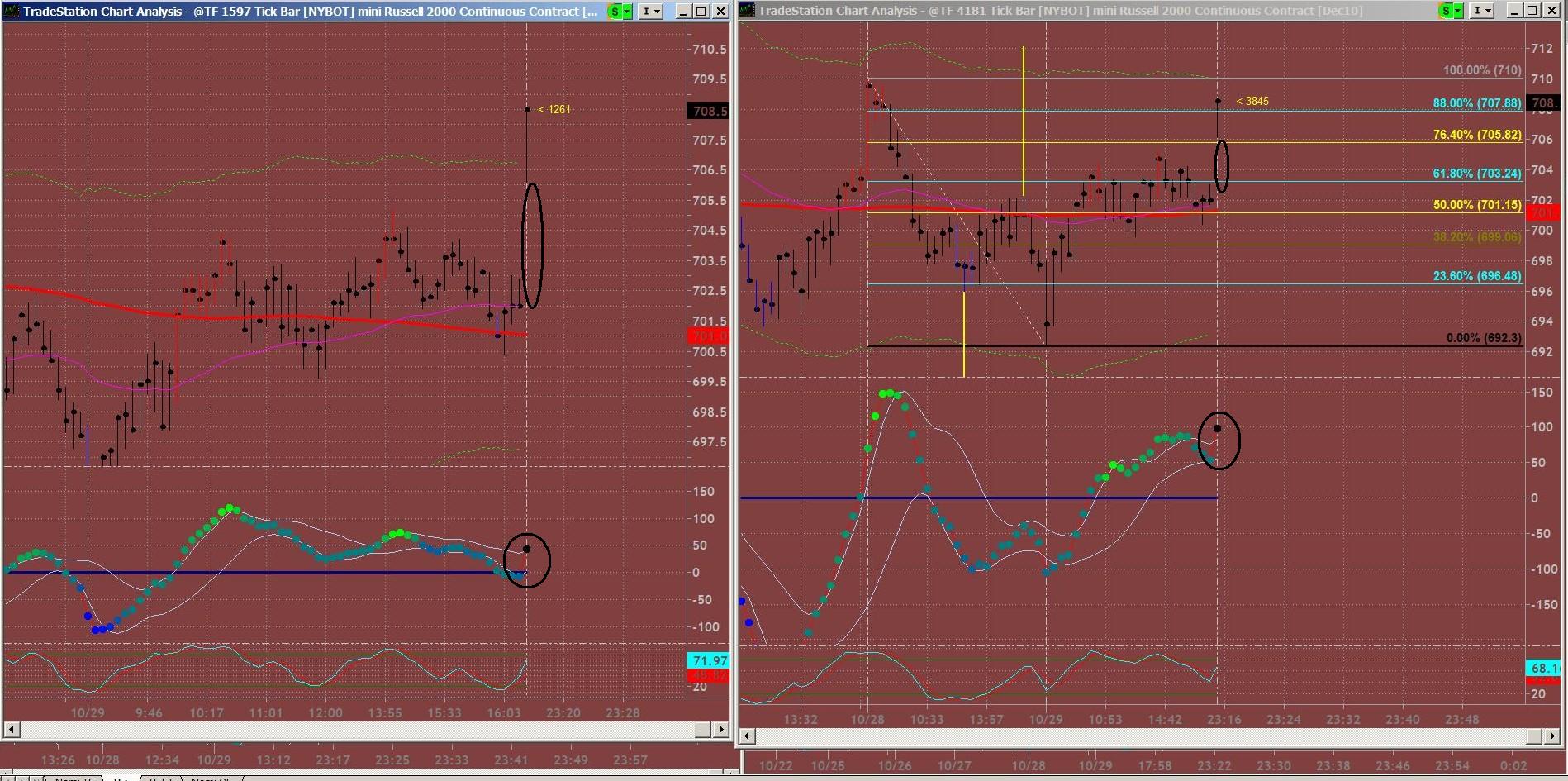Close the 4181 Tick Bar chart window

click(x=1551, y=11)
